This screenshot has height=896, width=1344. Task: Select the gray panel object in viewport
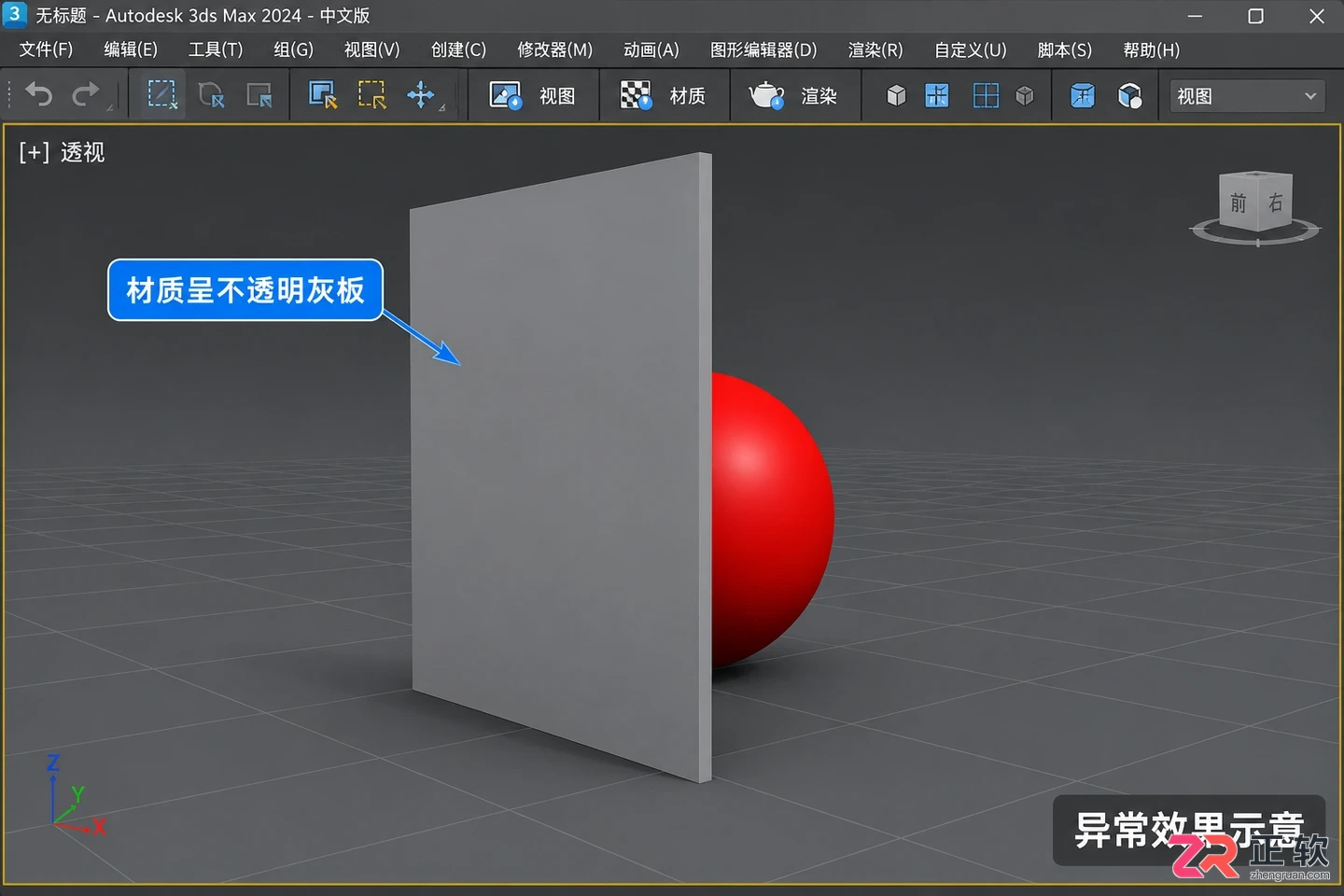tap(560, 467)
